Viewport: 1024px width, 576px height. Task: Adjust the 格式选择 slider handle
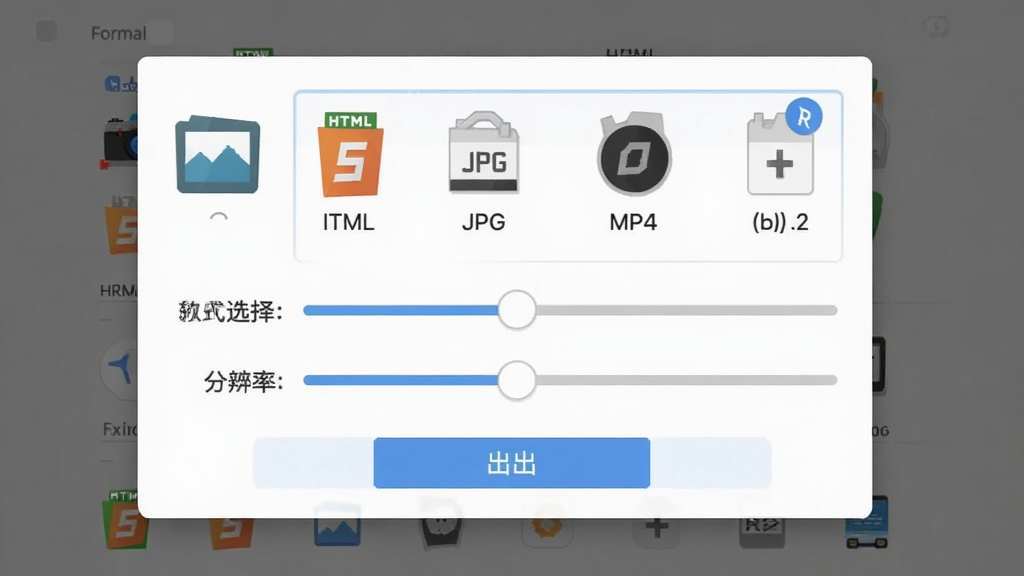click(517, 310)
